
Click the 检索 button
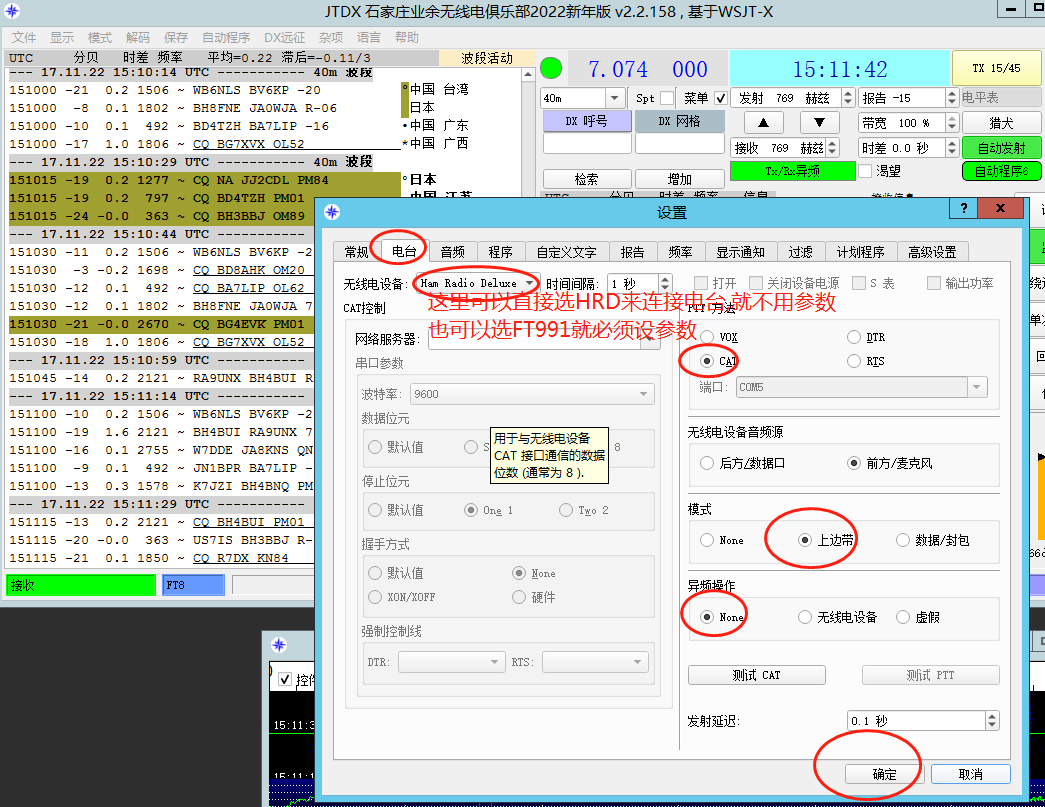[x=586, y=179]
